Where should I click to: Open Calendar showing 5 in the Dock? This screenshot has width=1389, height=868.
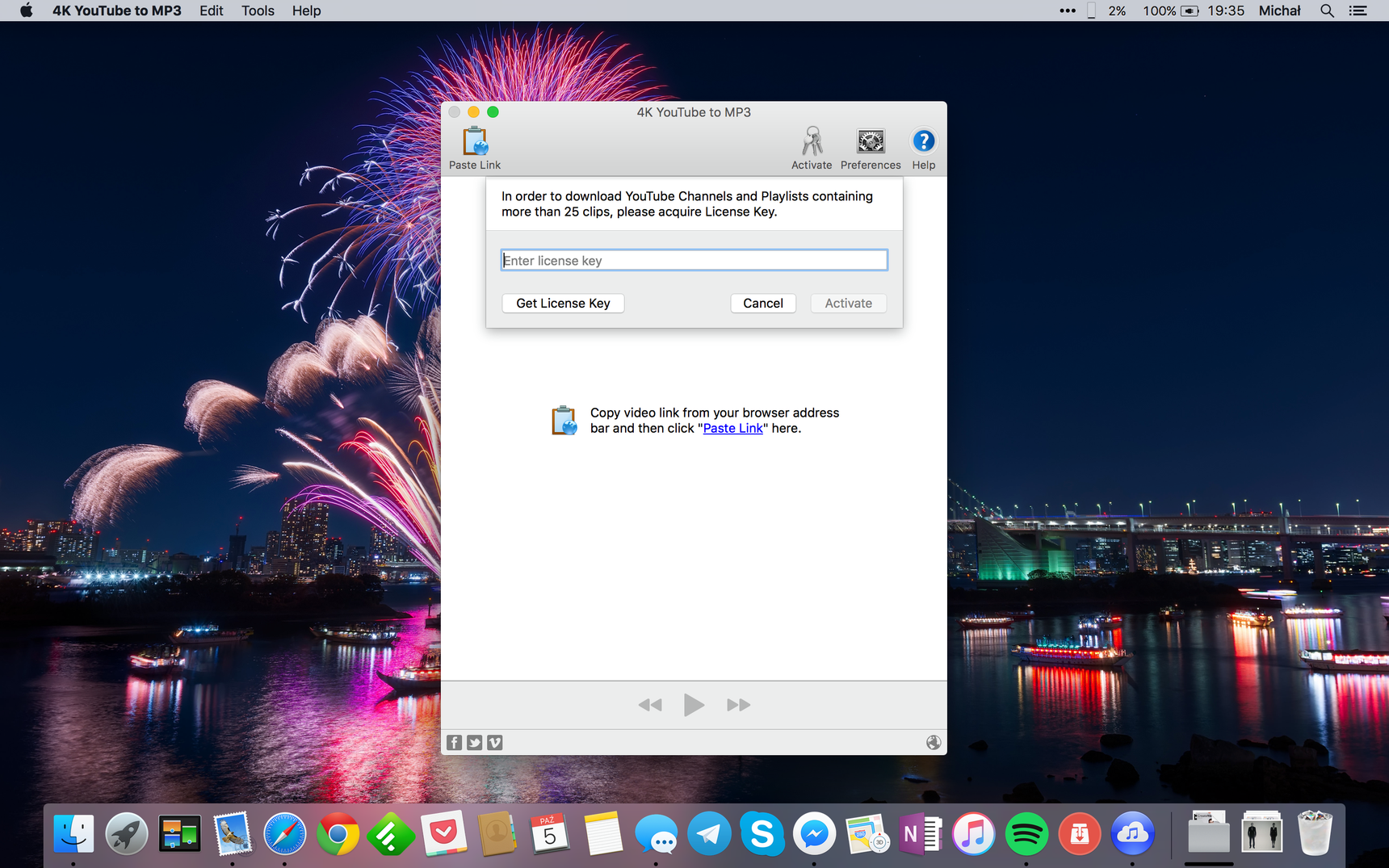[x=550, y=834]
